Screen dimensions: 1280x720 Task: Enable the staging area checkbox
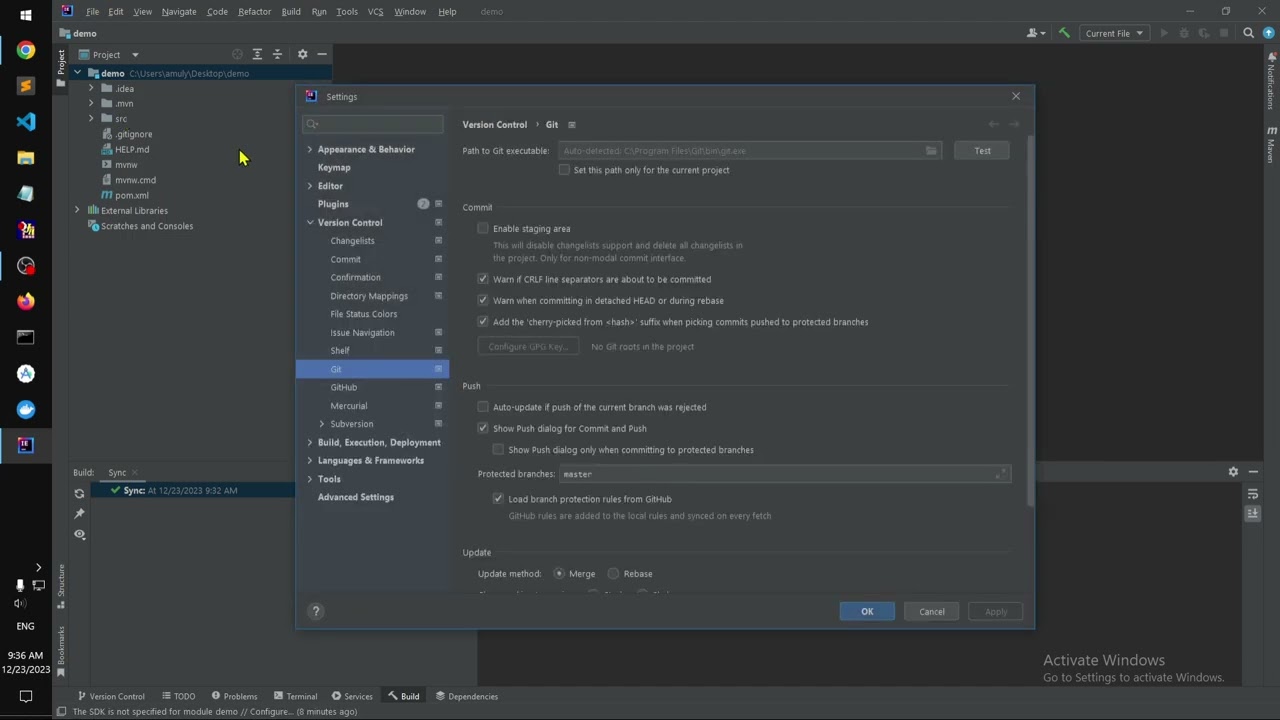483,228
